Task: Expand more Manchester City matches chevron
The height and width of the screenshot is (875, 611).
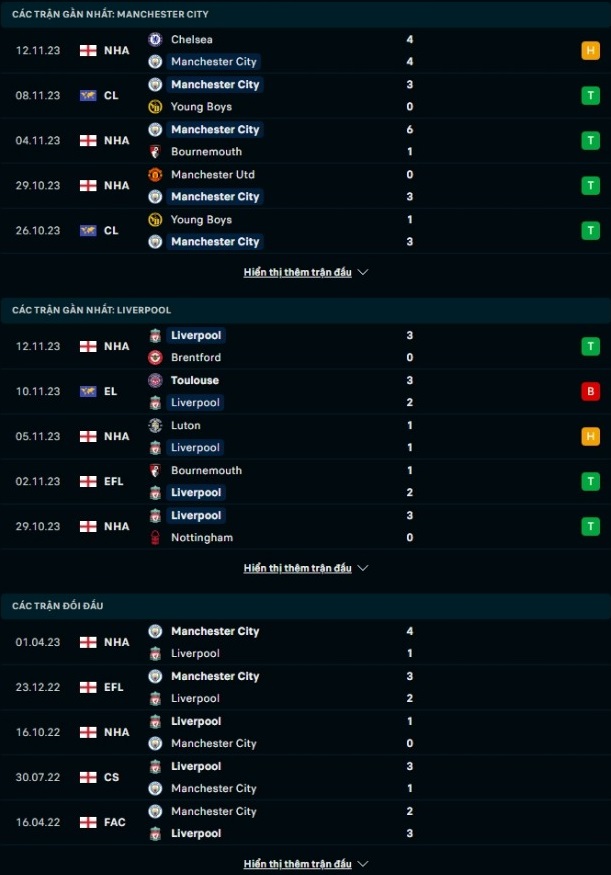Action: [x=363, y=272]
